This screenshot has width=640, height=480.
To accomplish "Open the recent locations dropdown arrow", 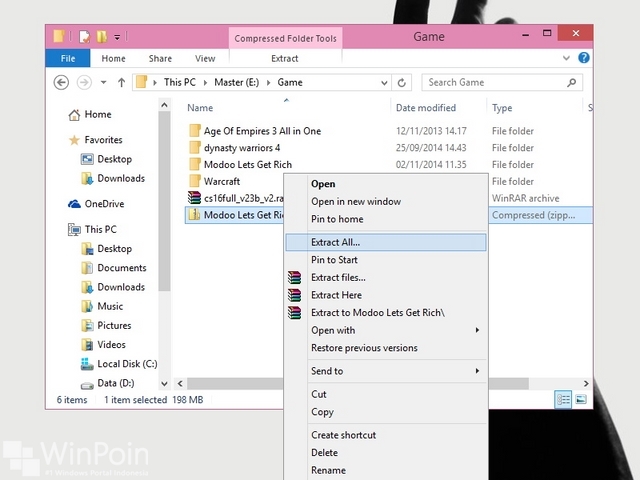I will 104,82.
